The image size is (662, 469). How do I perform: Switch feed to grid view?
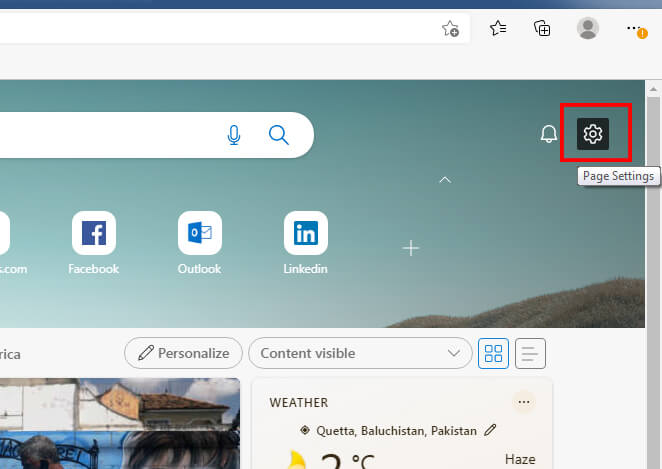(494, 353)
